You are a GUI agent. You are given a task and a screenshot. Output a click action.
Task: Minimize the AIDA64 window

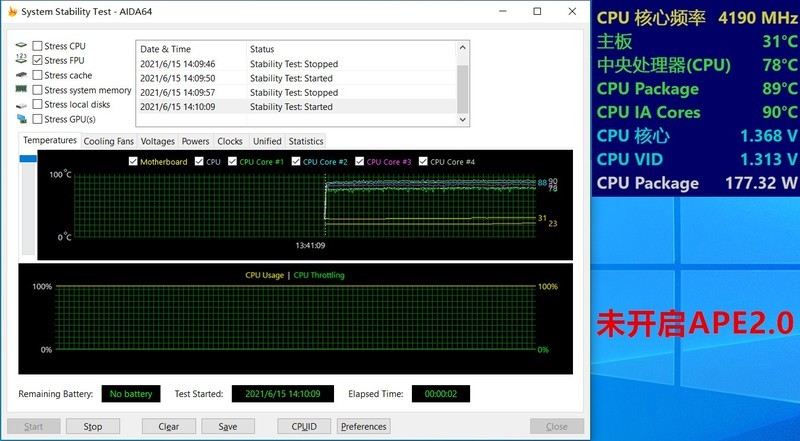tap(502, 11)
